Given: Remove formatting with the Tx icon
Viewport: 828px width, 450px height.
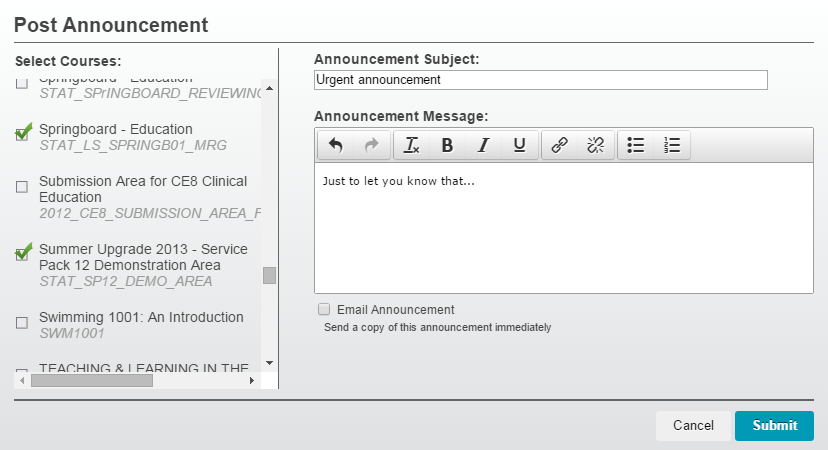Looking at the screenshot, I should tap(411, 145).
